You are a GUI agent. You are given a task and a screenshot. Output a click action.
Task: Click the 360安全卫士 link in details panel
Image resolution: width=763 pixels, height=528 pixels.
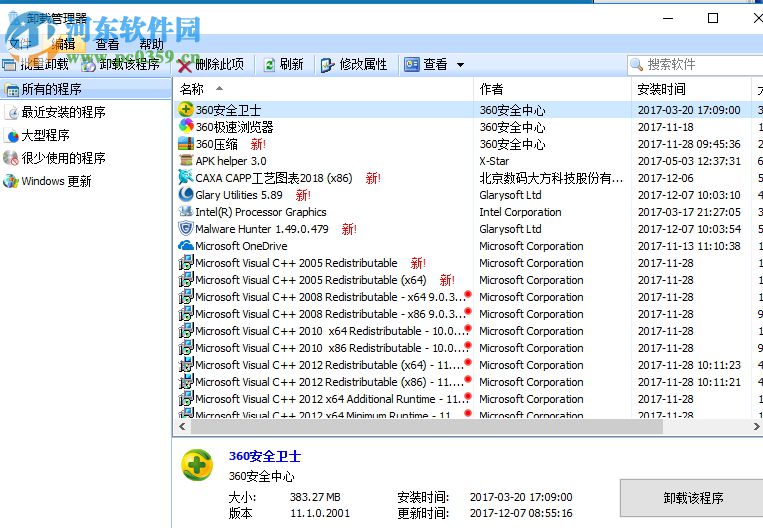(265, 456)
